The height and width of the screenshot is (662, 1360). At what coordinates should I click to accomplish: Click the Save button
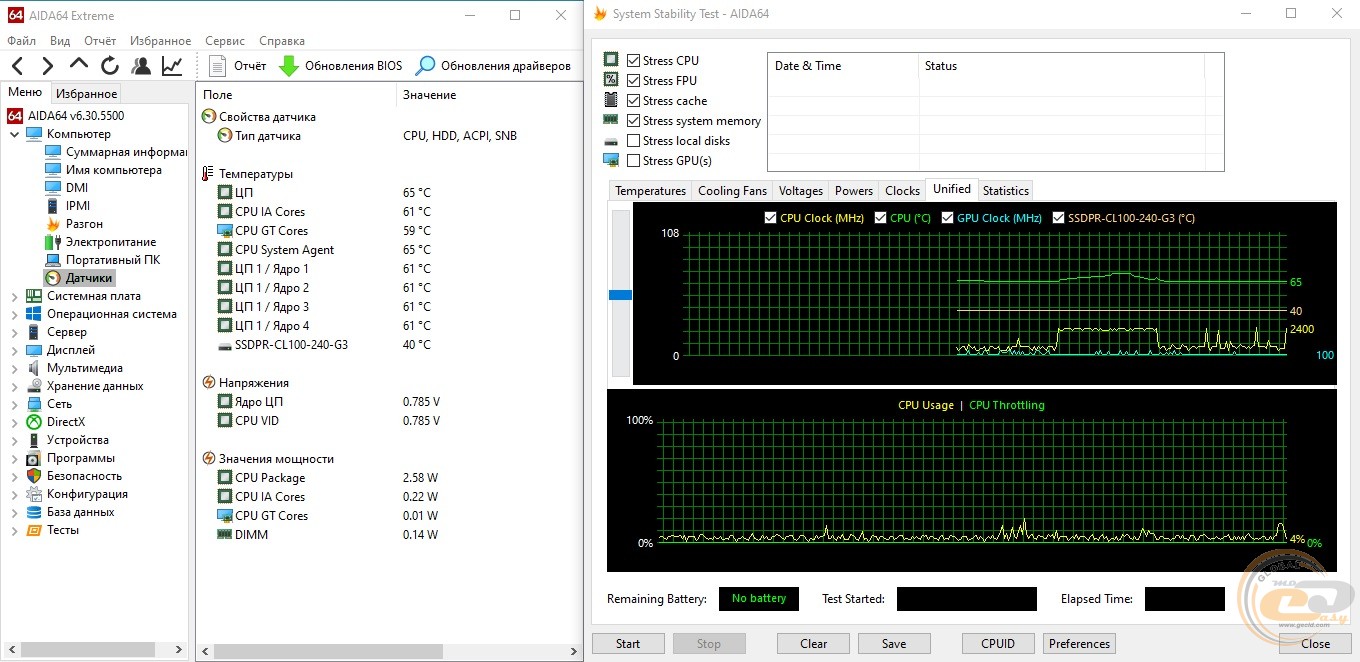pos(894,644)
